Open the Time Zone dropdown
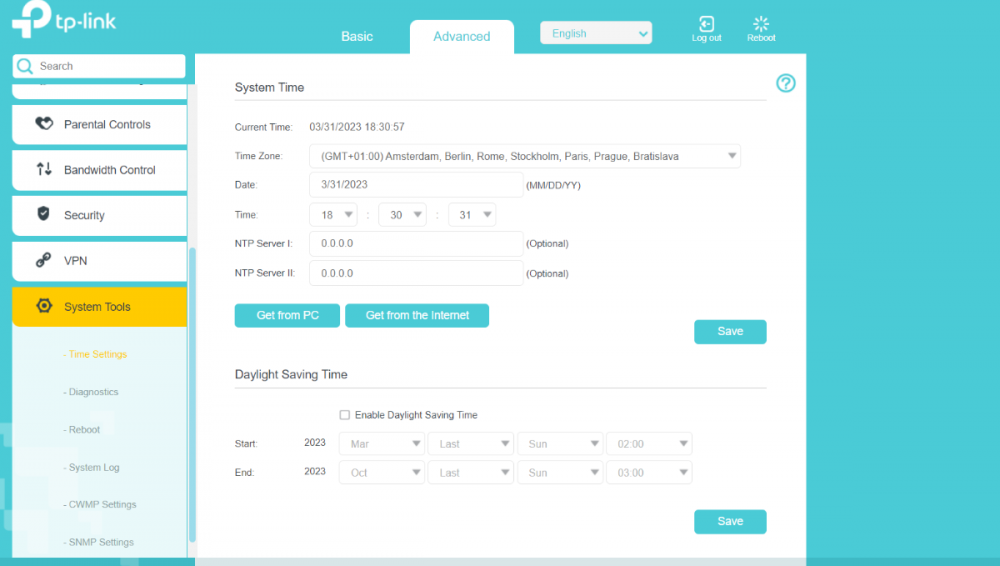This screenshot has height=566, width=1000. (525, 156)
